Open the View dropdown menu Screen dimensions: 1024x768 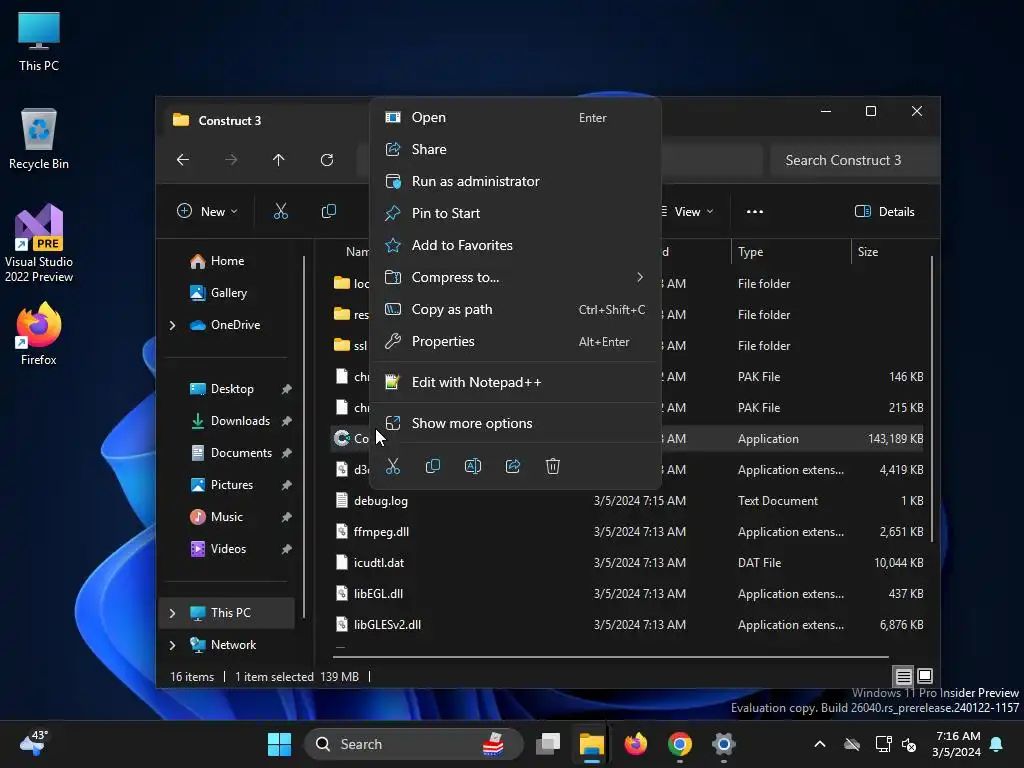point(687,212)
